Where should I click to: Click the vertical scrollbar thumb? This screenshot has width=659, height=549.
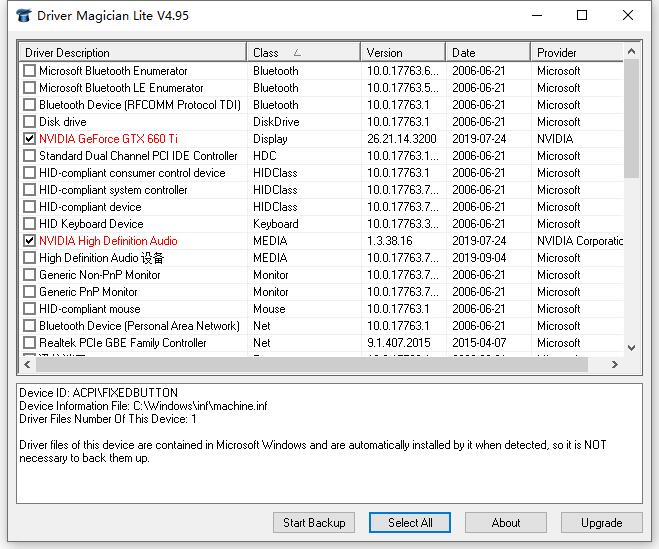[x=631, y=119]
